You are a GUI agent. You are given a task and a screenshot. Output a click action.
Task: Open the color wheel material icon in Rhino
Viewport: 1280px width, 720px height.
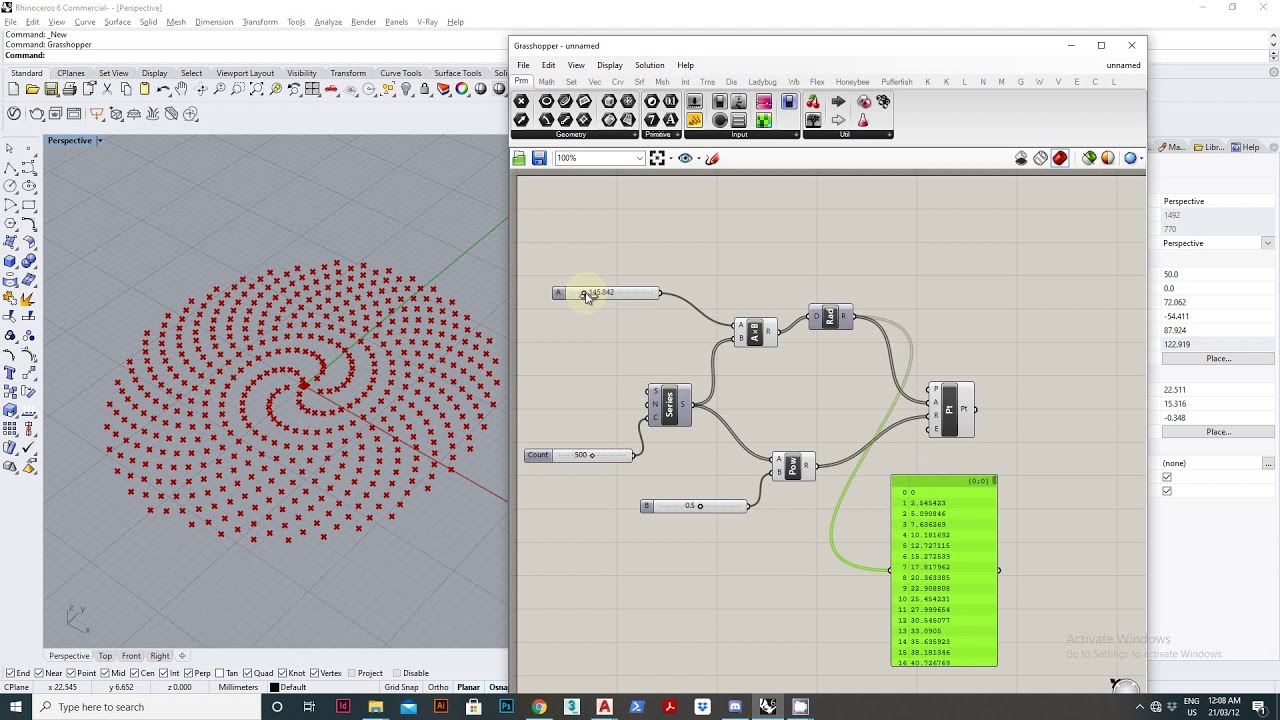click(462, 89)
